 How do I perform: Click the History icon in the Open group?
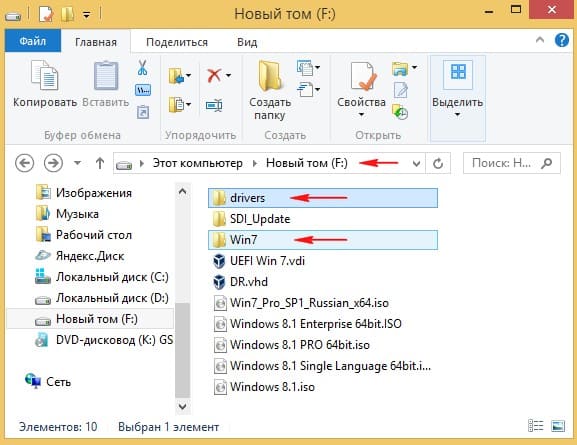coord(400,112)
